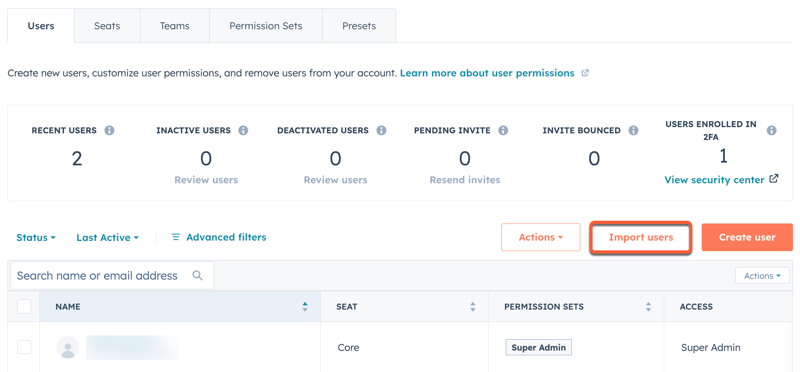Click the Create user button
Viewport: 800px width, 372px height.
747,237
